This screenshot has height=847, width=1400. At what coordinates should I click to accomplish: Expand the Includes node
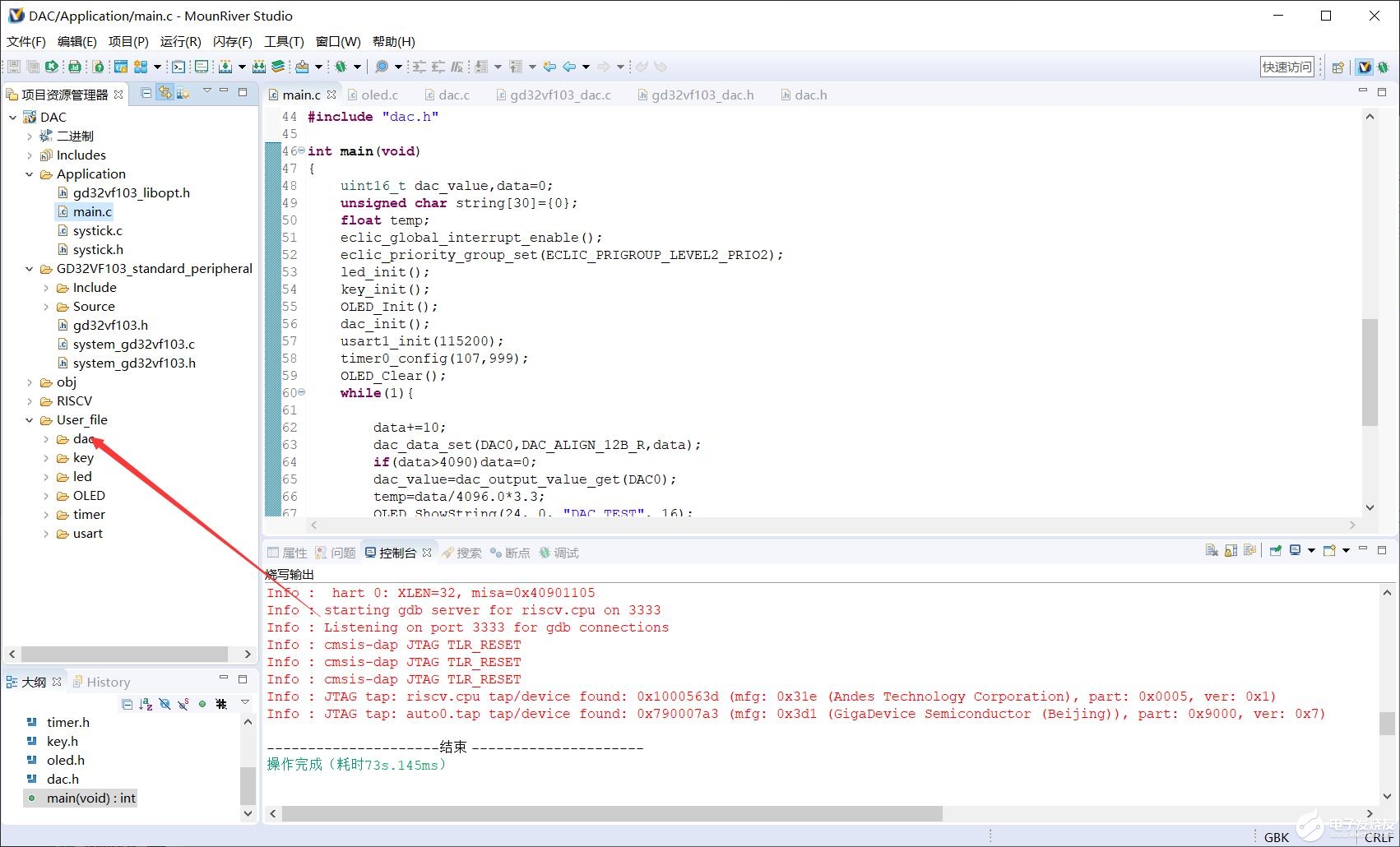[x=30, y=155]
